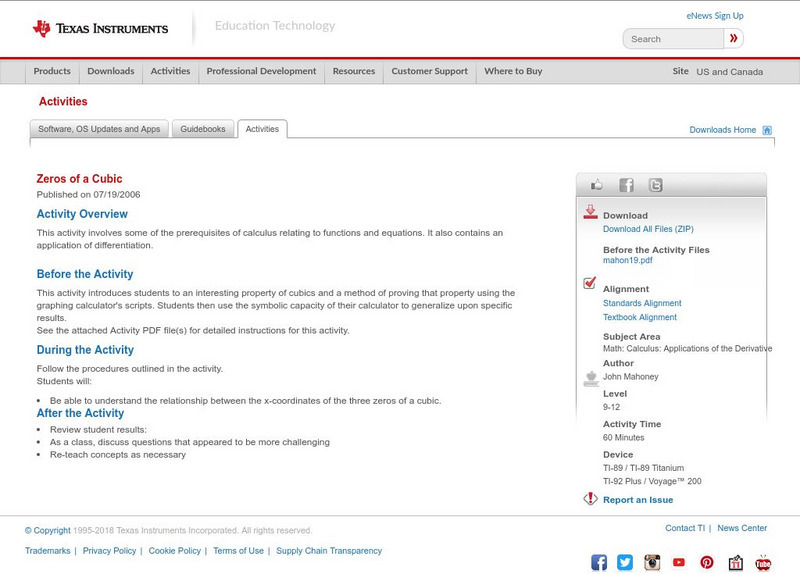Click the Before the Activity heading
The image size is (800, 574).
click(x=85, y=274)
